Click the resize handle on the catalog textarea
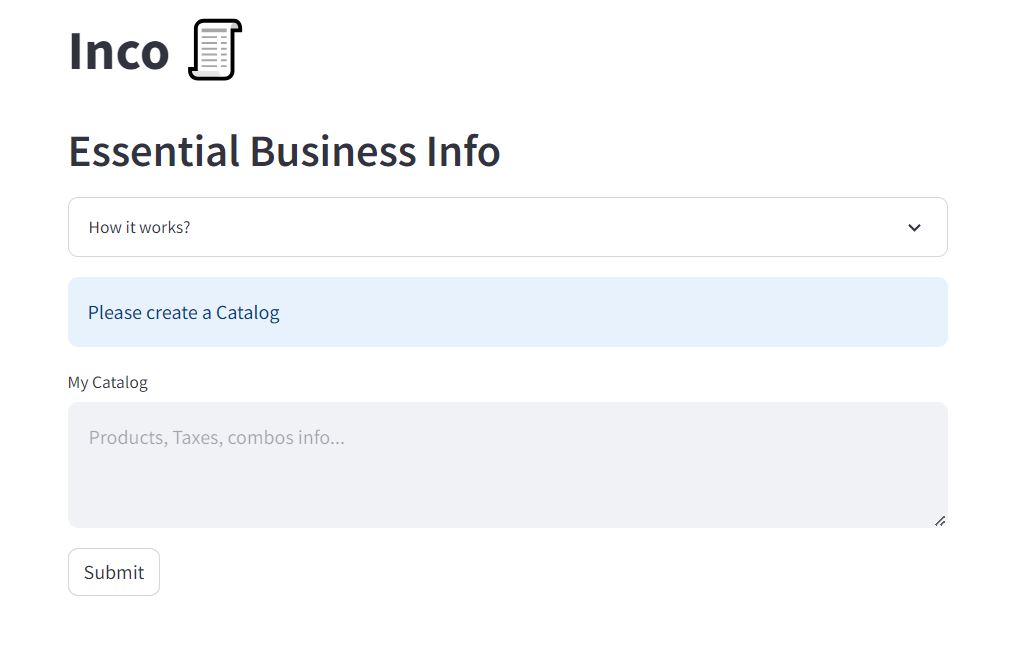 click(x=939, y=520)
